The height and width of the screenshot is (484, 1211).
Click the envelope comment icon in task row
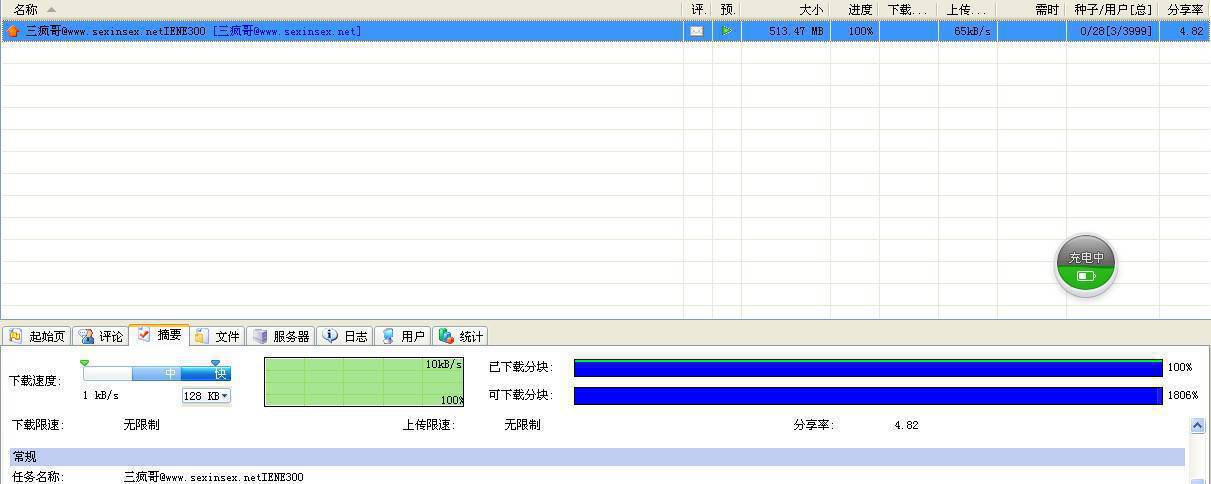696,31
